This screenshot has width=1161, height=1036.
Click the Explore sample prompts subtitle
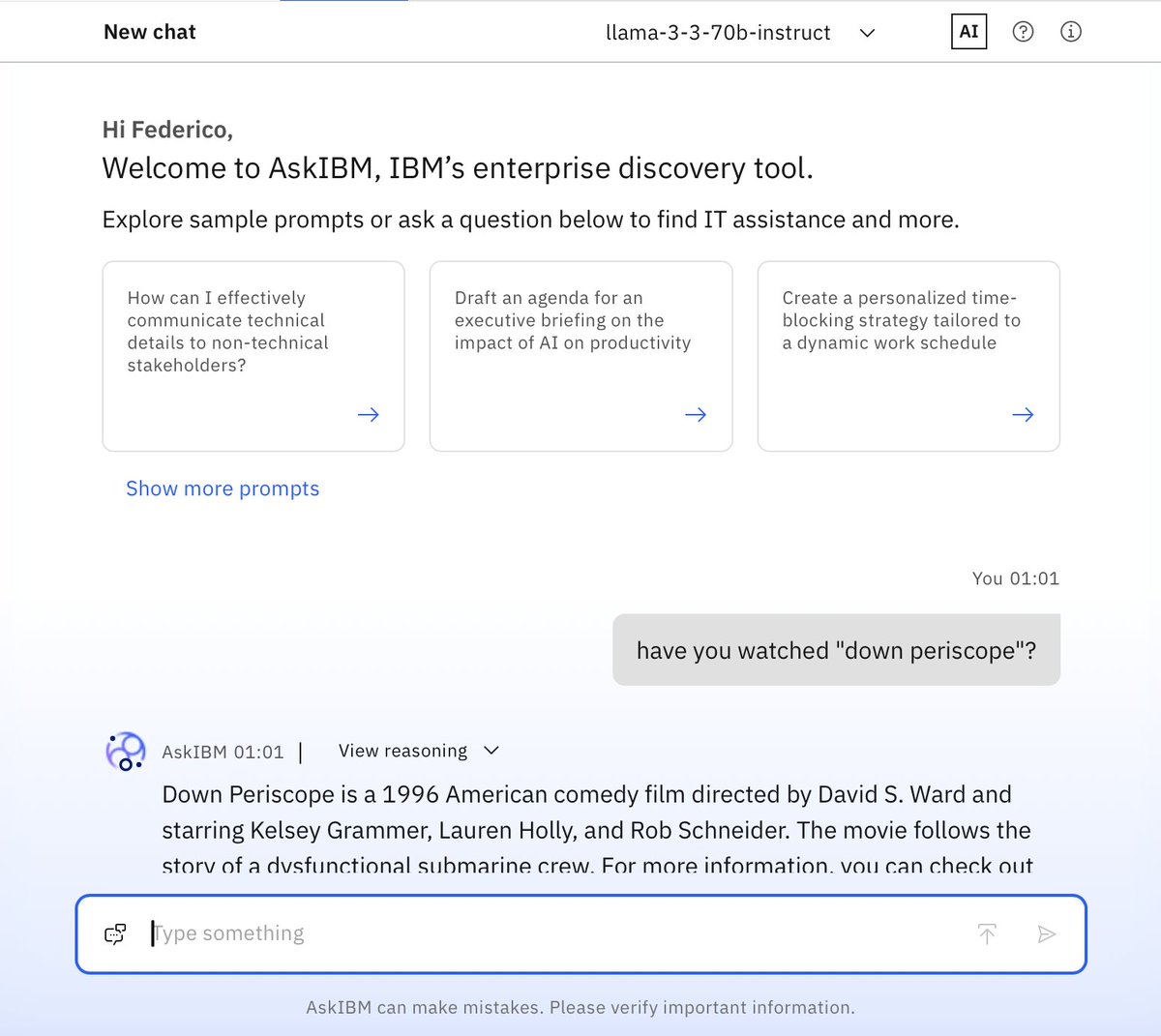coord(531,220)
